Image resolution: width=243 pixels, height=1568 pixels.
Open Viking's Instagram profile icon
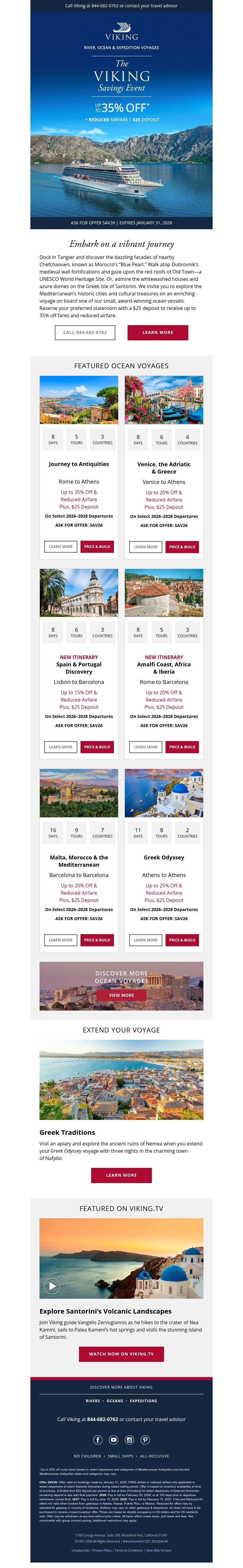coord(129,1440)
